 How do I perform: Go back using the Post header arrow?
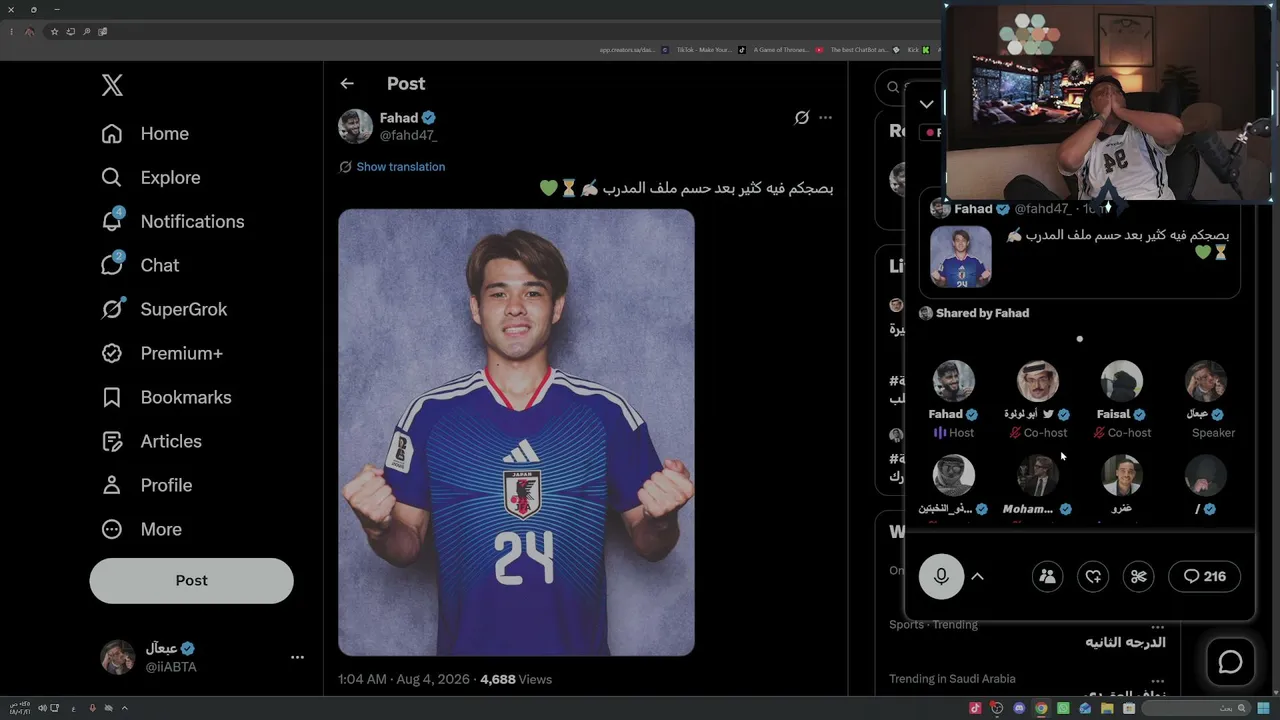tap(347, 84)
